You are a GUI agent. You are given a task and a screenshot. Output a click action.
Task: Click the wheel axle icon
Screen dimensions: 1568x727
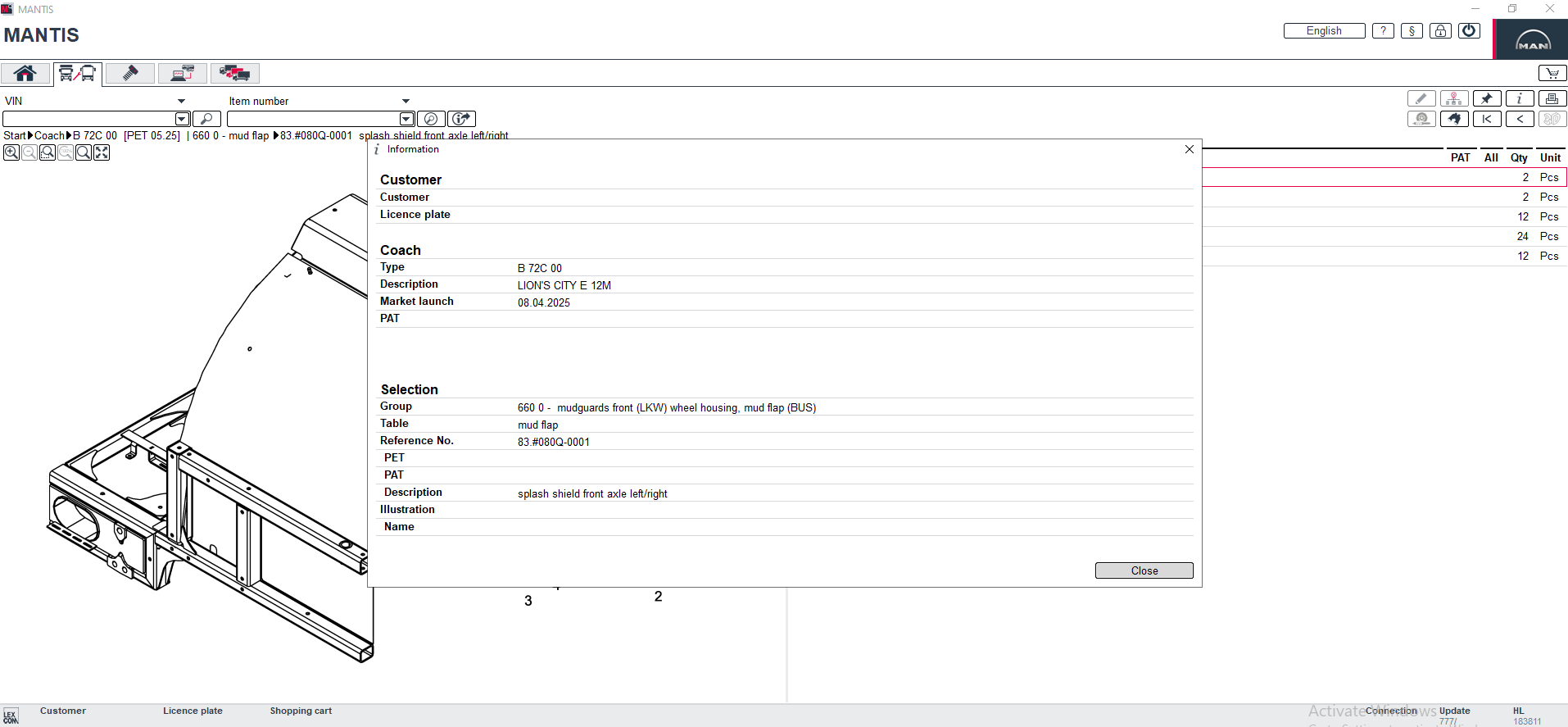pos(1421,119)
